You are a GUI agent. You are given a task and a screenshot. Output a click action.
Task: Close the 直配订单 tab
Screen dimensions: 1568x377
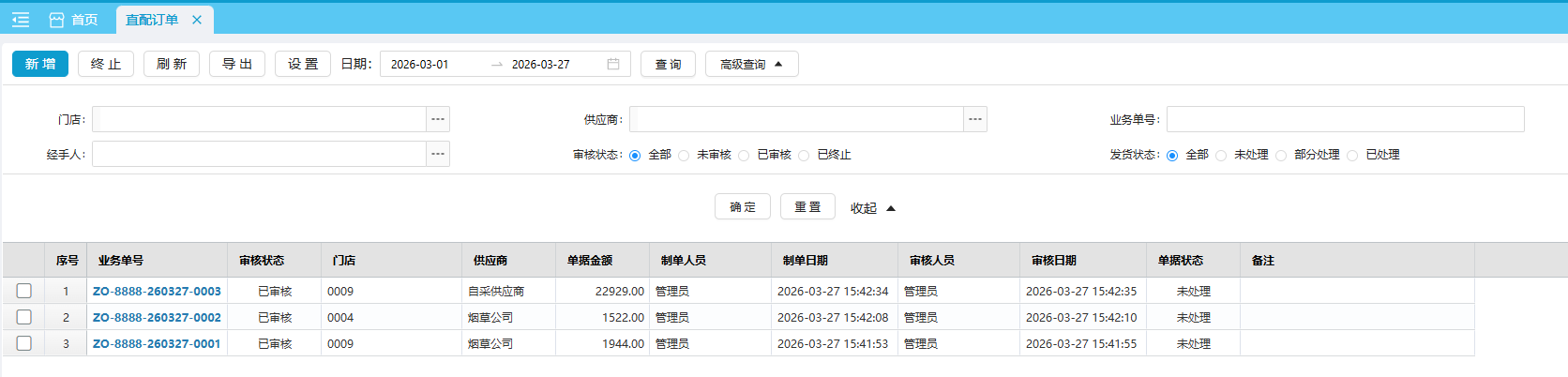coord(197,20)
